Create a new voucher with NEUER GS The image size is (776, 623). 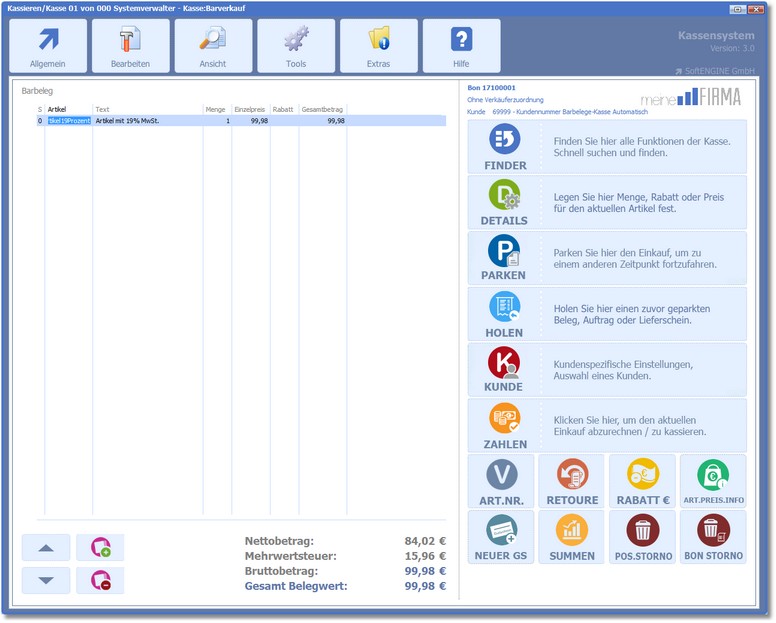(x=501, y=537)
